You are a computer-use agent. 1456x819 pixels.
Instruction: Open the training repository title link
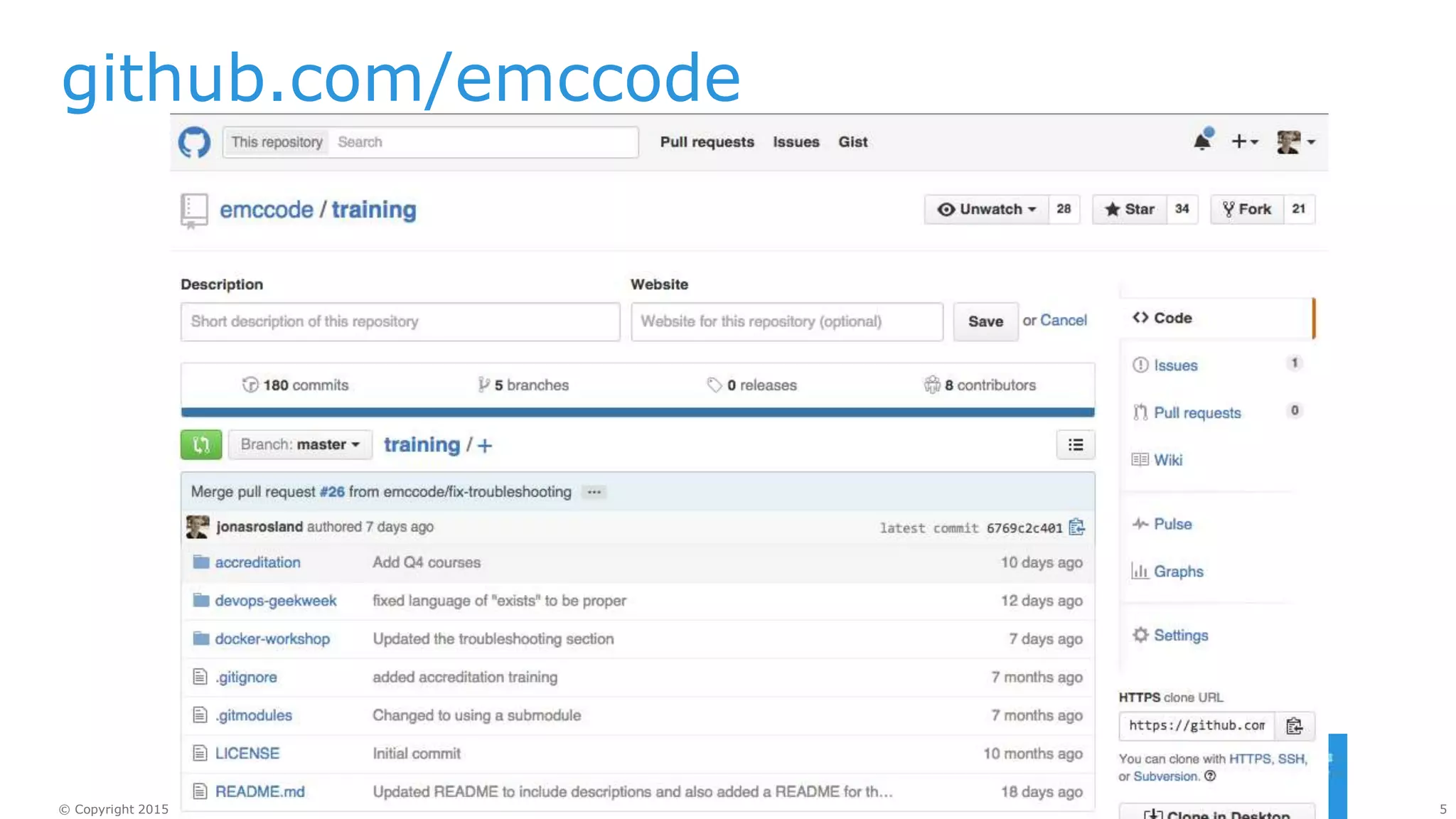(374, 210)
